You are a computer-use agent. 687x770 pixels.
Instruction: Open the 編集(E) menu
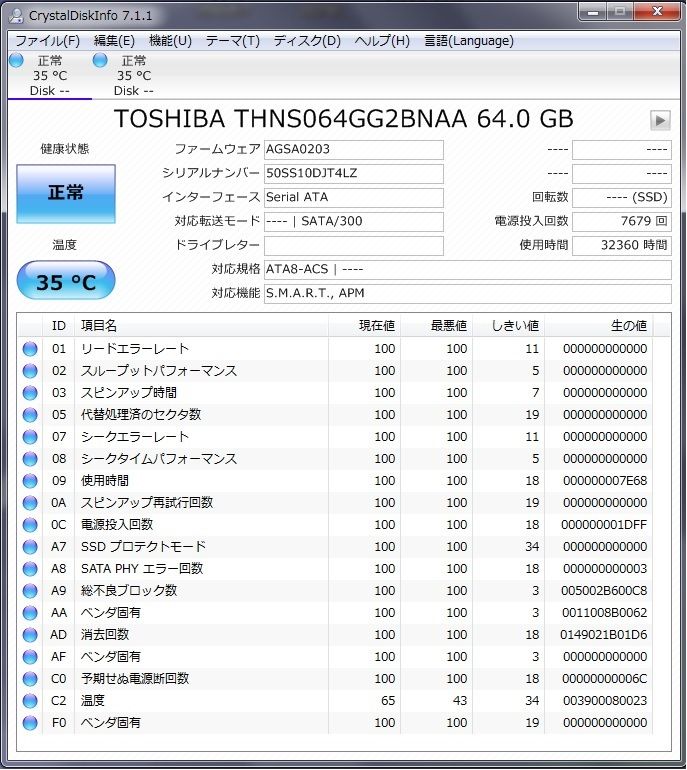coord(114,40)
